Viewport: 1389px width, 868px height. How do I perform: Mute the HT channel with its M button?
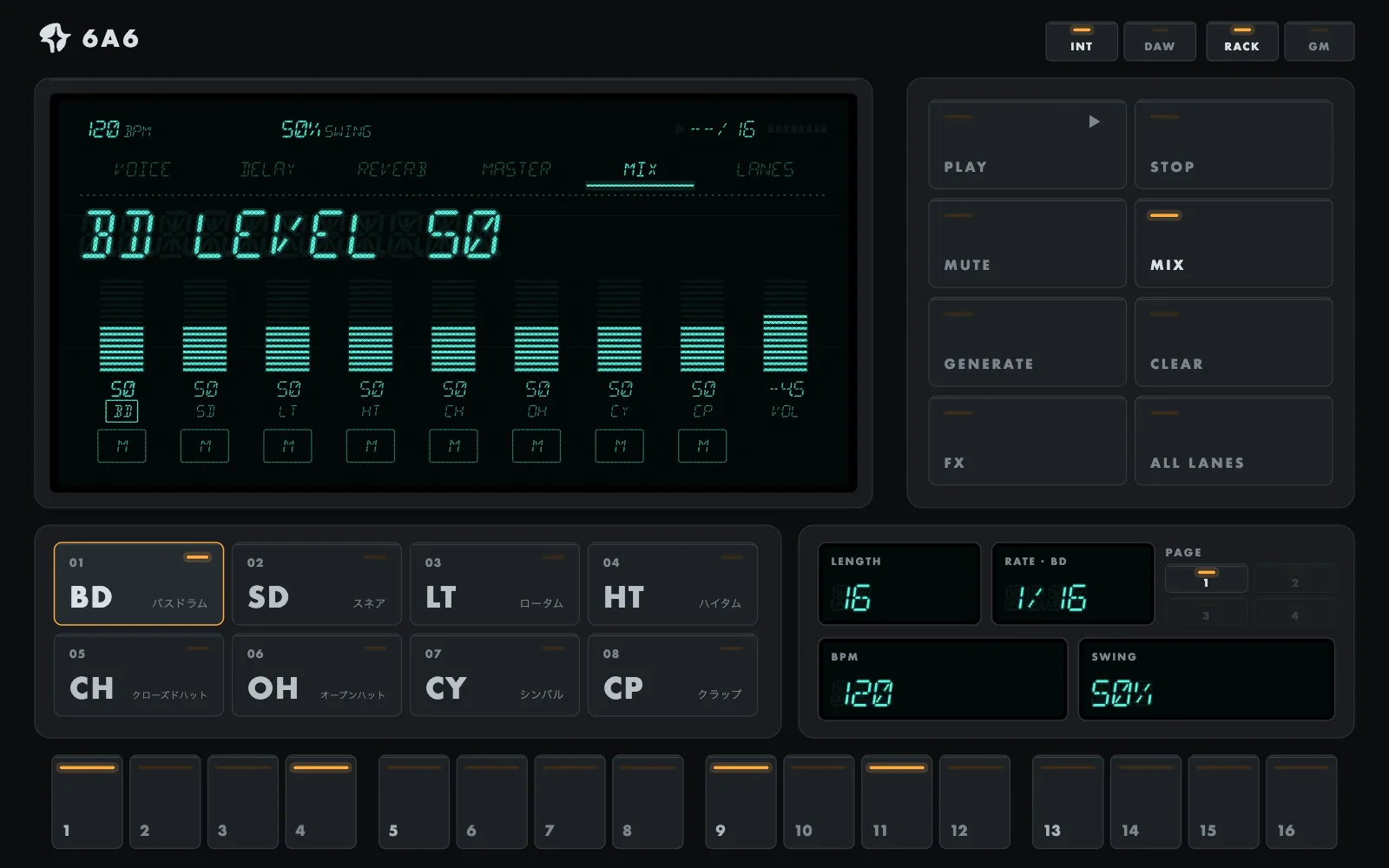371,445
